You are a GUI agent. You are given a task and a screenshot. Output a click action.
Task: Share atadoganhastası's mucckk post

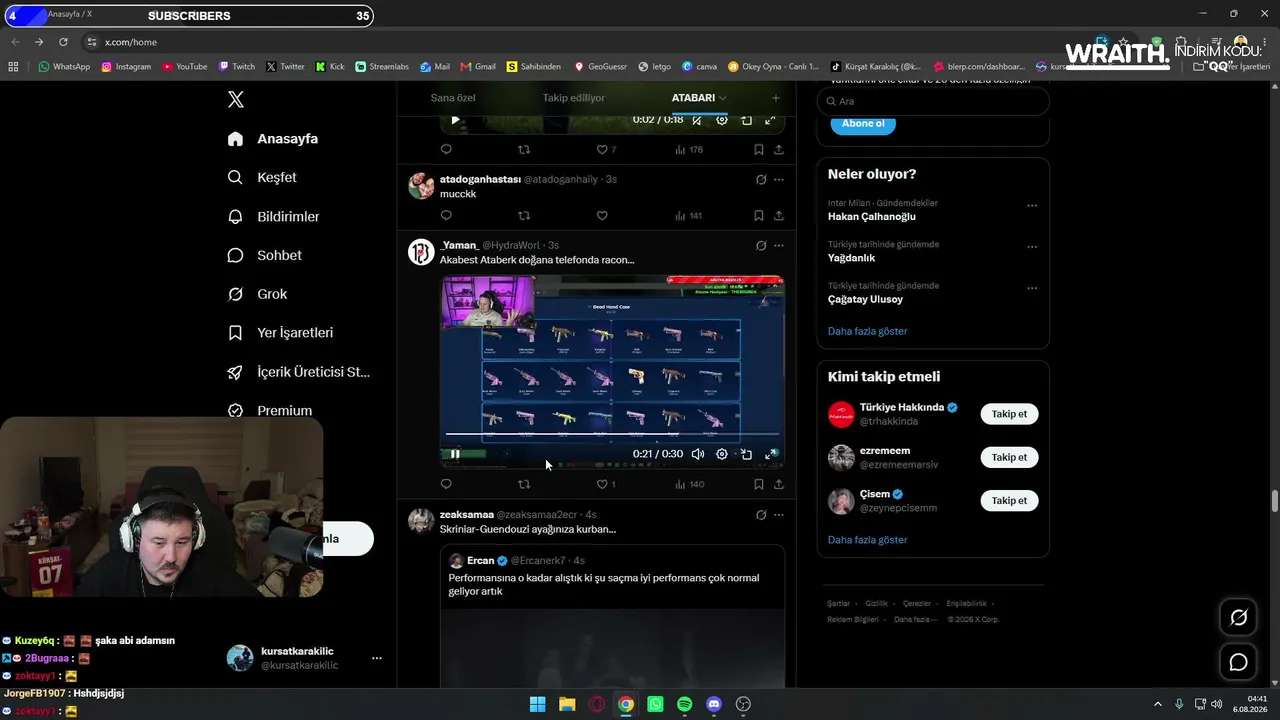(779, 215)
